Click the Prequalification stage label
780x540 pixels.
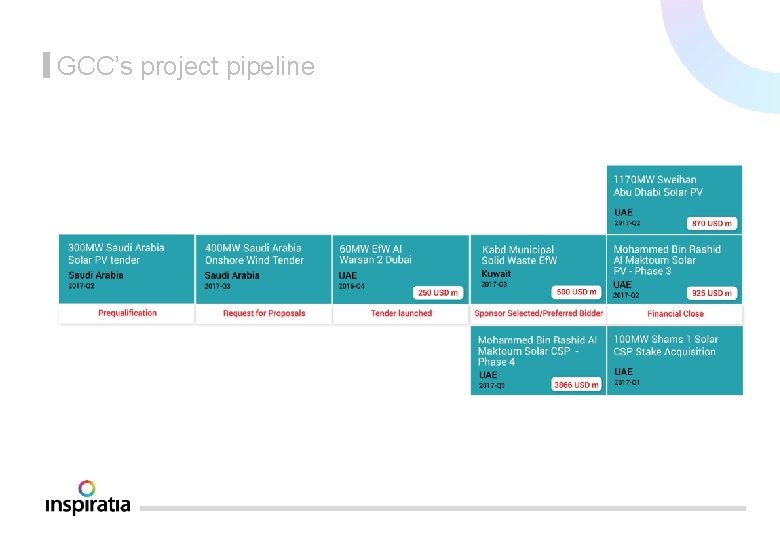127,313
